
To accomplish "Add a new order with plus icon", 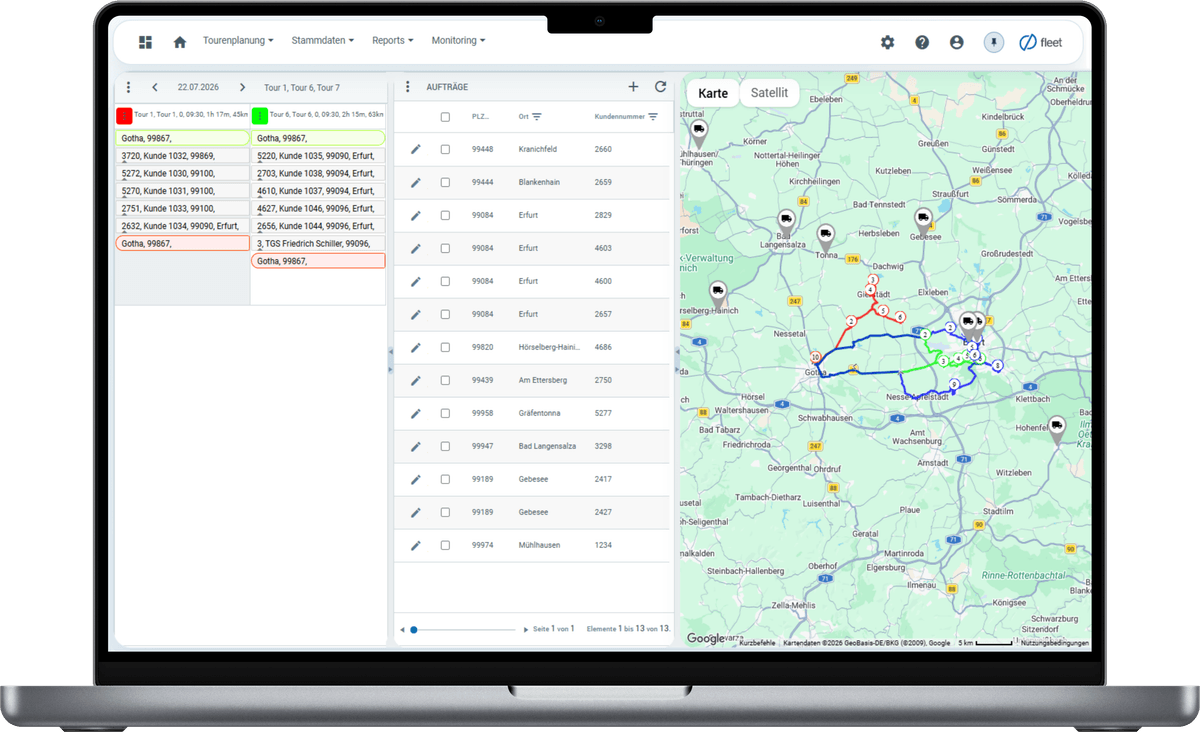I will click(x=633, y=87).
